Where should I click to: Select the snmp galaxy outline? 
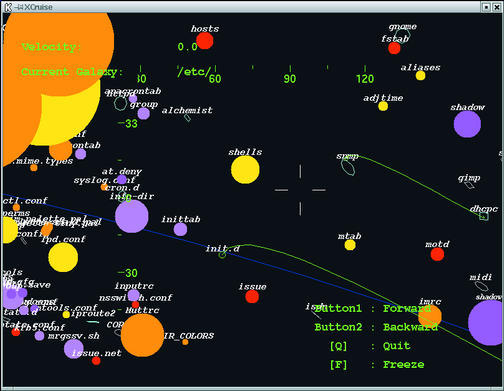coord(348,167)
